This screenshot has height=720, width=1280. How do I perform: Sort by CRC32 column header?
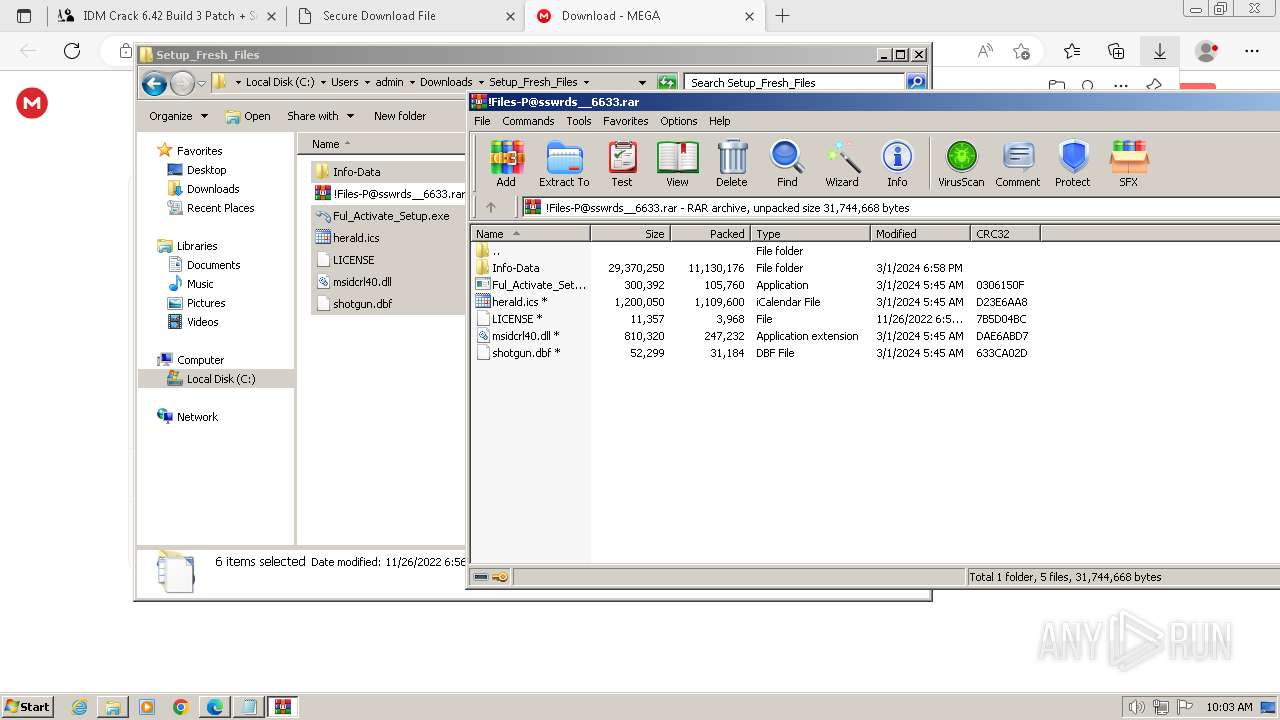coord(1005,234)
